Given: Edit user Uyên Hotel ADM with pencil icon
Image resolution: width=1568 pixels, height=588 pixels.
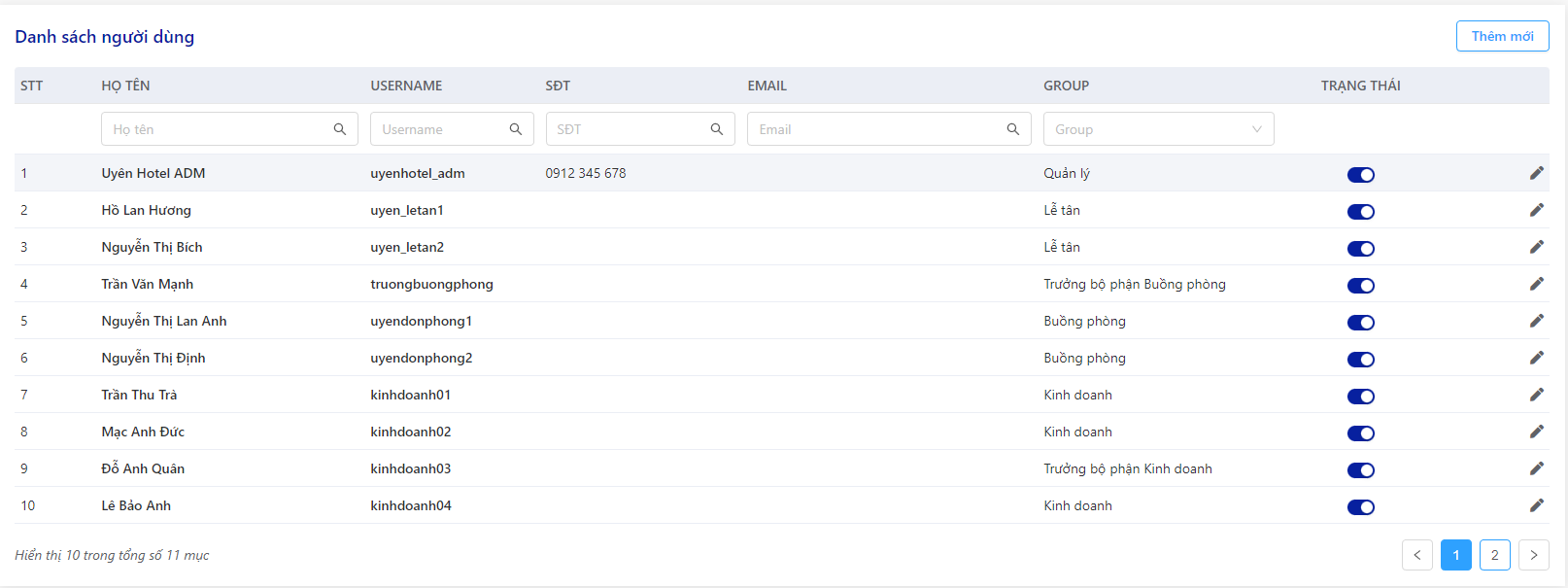Looking at the screenshot, I should [1536, 173].
